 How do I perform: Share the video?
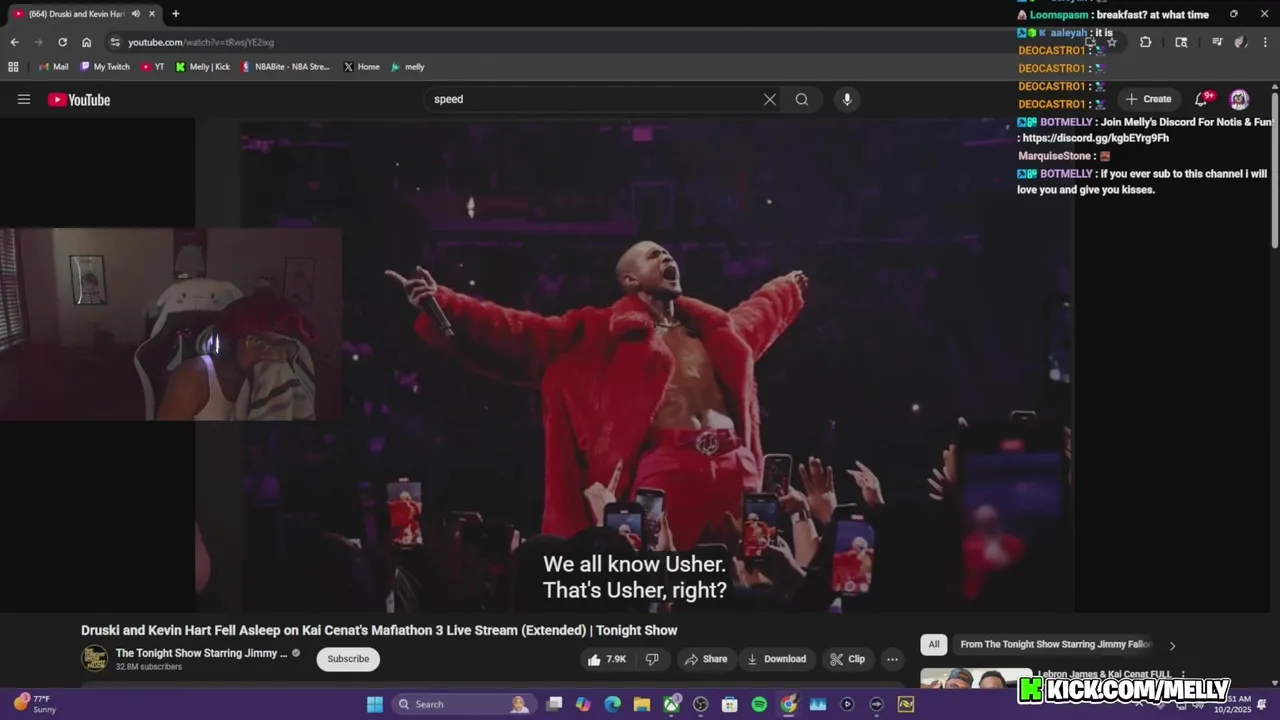706,659
